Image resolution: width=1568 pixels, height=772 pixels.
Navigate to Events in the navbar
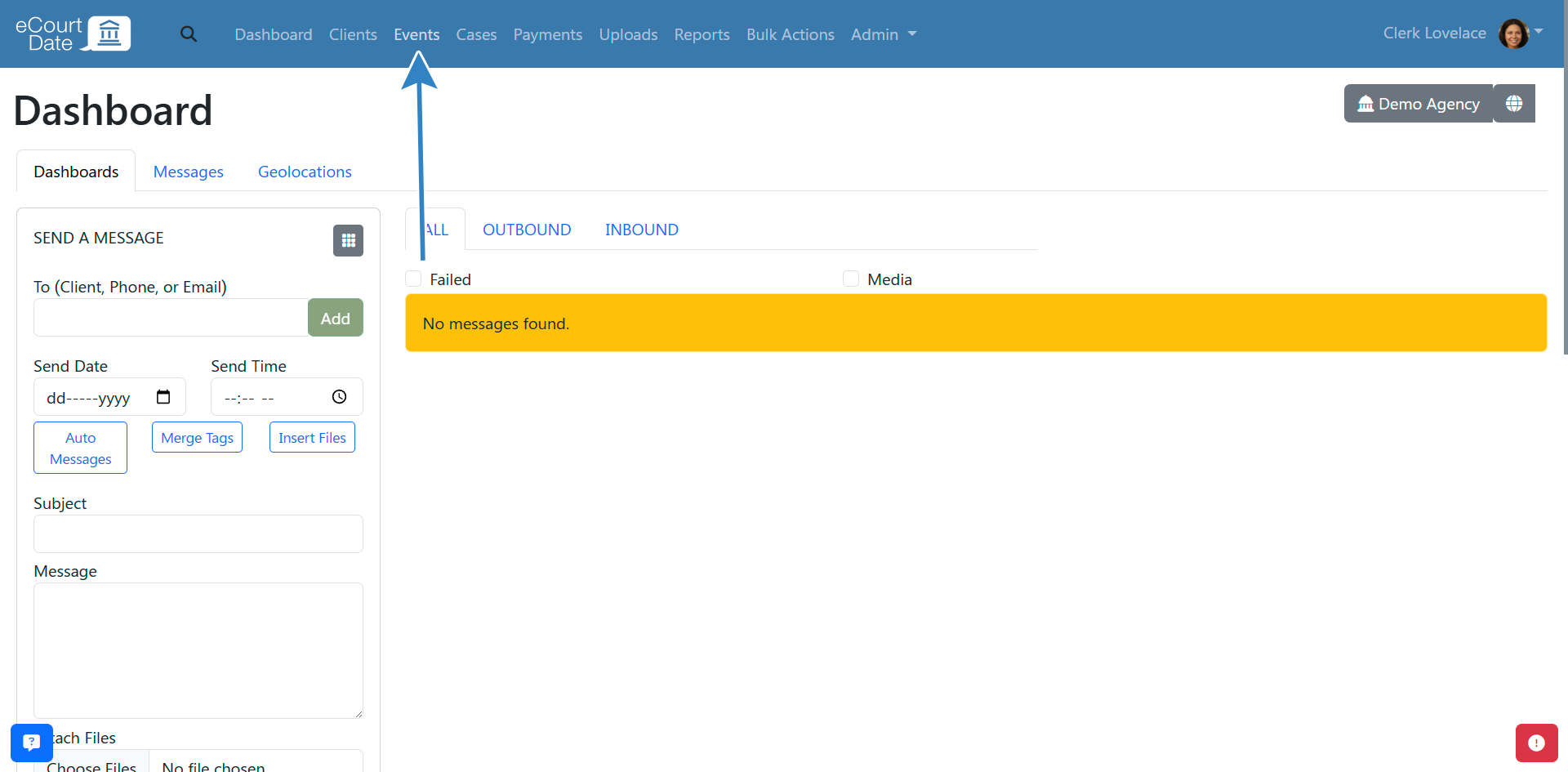click(x=416, y=34)
